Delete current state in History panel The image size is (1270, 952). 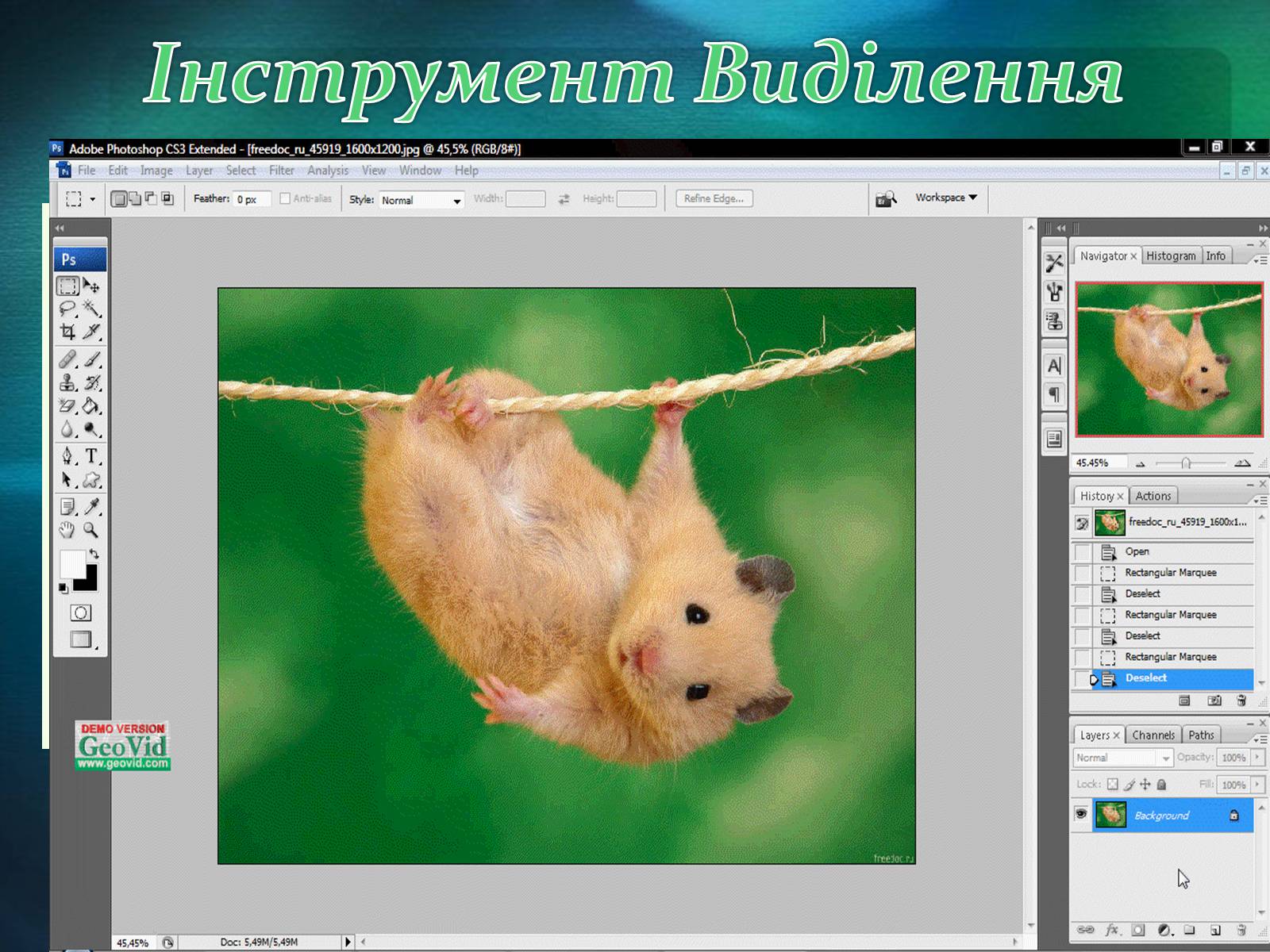[x=1241, y=701]
